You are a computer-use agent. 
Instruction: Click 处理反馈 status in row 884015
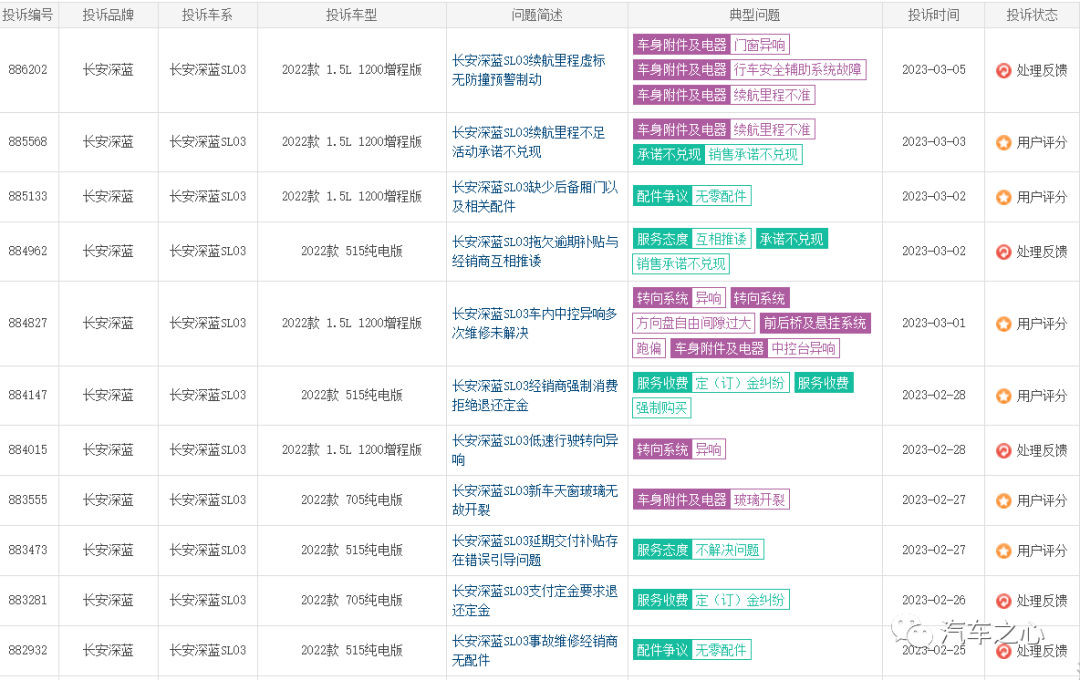pyautogui.click(x=1041, y=451)
